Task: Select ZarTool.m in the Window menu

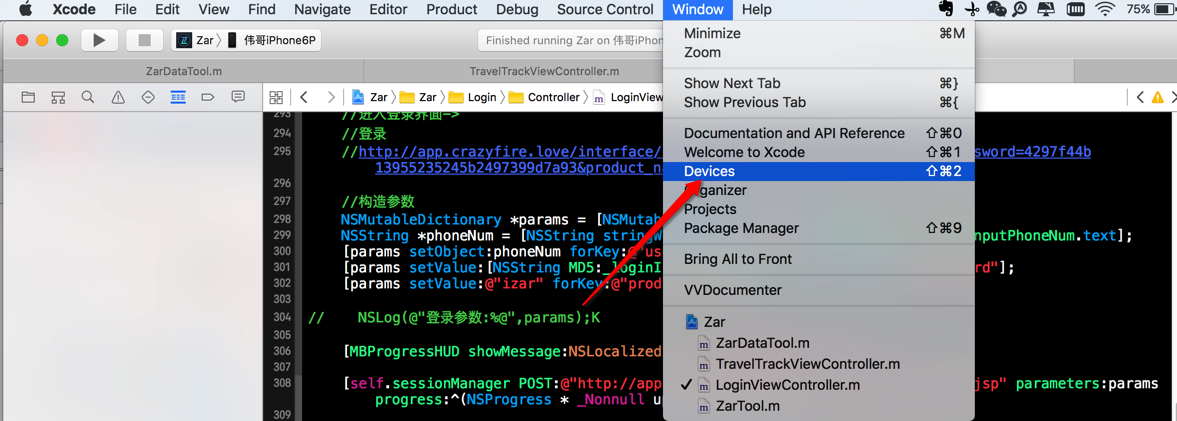Action: point(819,406)
